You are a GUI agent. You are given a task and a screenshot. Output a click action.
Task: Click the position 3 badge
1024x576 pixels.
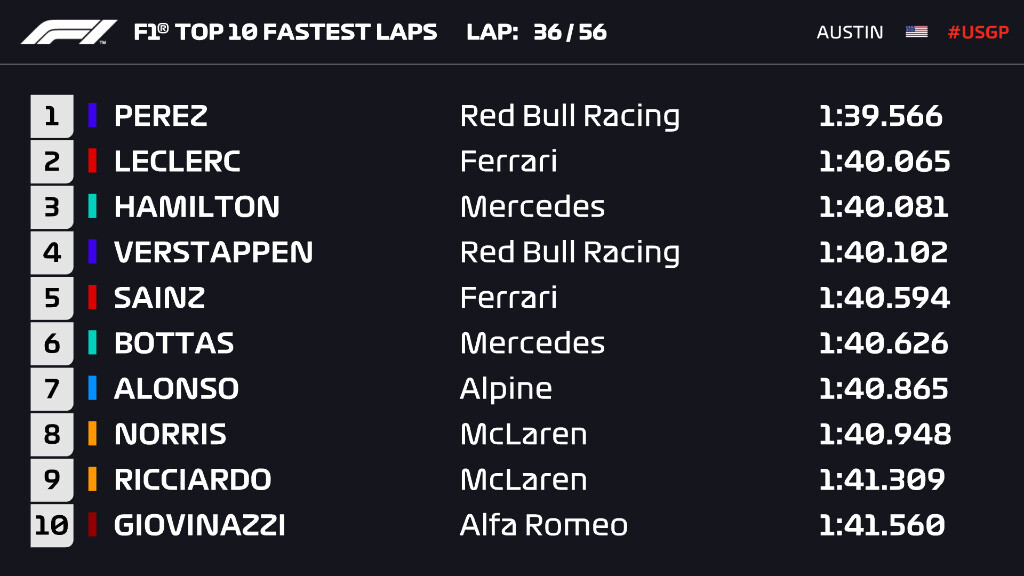click(x=52, y=207)
